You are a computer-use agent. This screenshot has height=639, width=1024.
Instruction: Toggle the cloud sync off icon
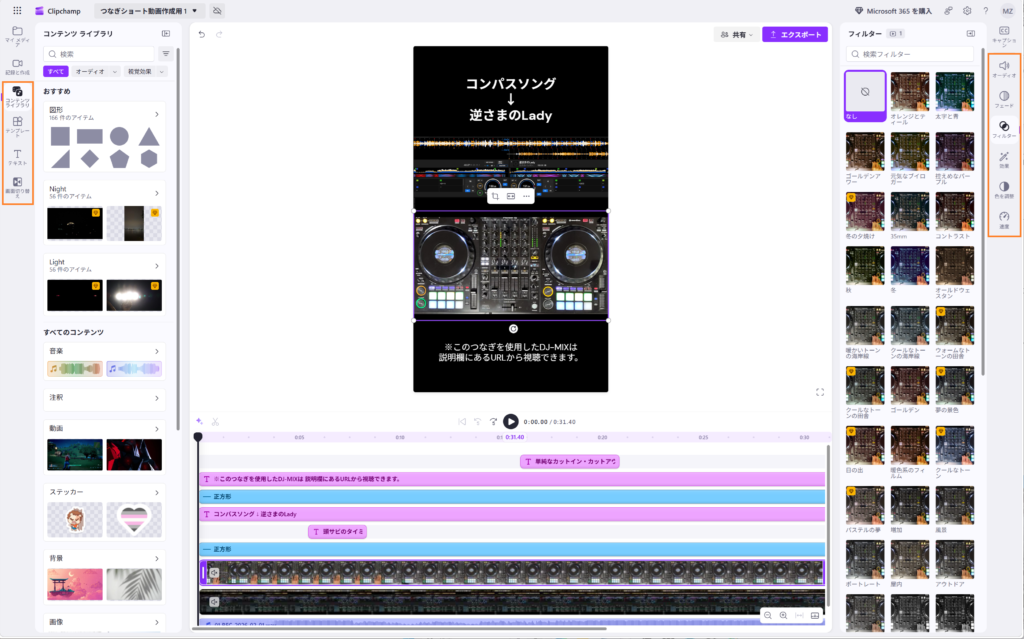[218, 10]
